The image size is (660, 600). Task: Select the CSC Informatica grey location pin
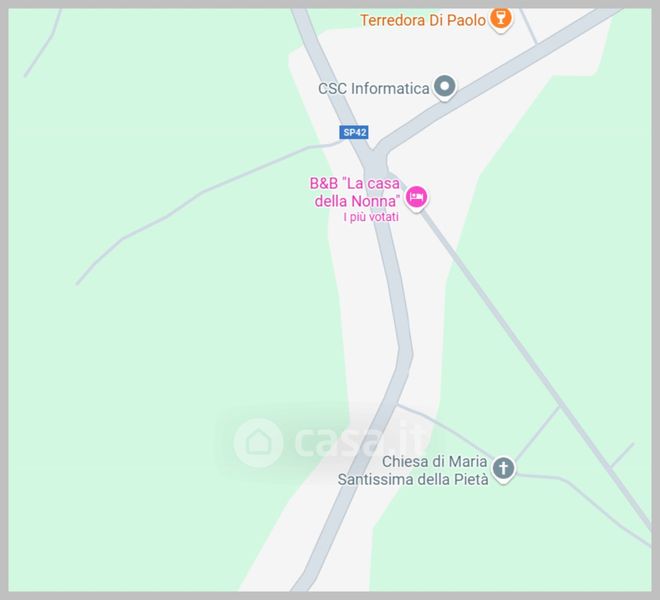click(444, 87)
